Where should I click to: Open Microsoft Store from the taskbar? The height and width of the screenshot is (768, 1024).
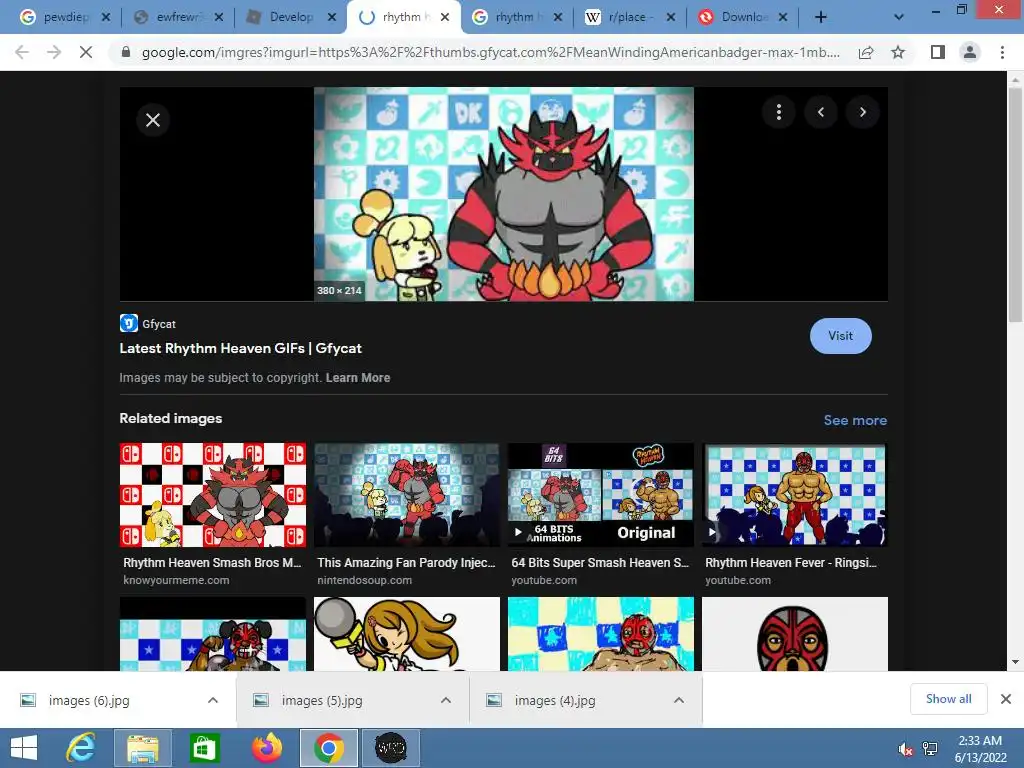tap(204, 748)
